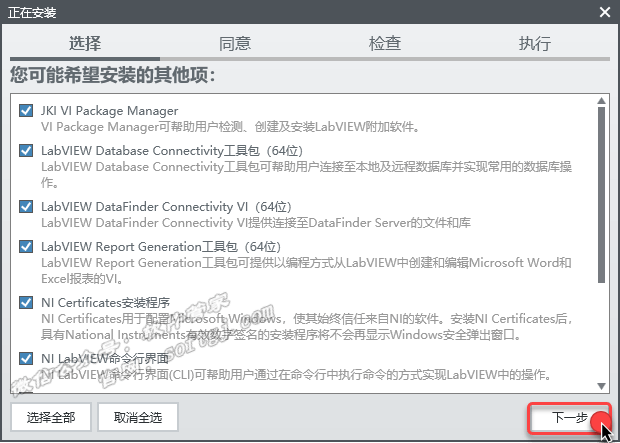The height and width of the screenshot is (443, 620).
Task: Open the 检查 step tab
Action: click(385, 43)
